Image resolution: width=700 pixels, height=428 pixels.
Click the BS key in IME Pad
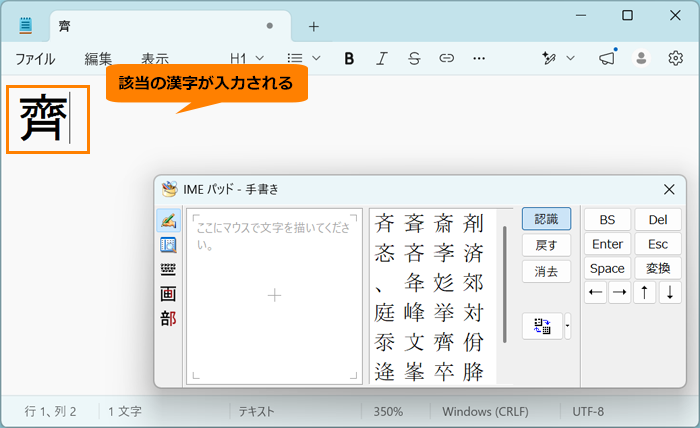(x=608, y=220)
